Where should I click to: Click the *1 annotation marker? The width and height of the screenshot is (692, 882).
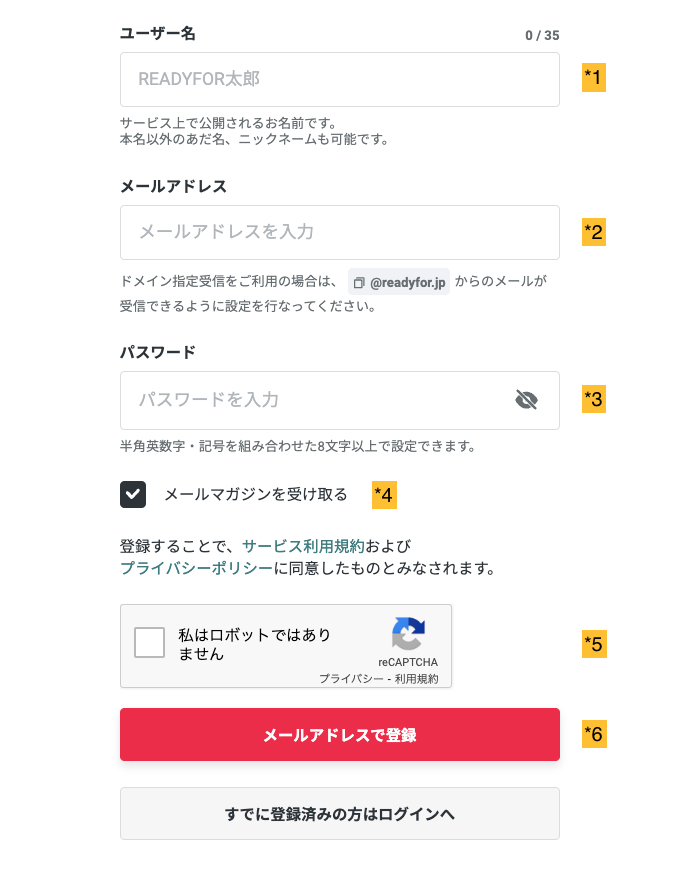click(x=594, y=78)
